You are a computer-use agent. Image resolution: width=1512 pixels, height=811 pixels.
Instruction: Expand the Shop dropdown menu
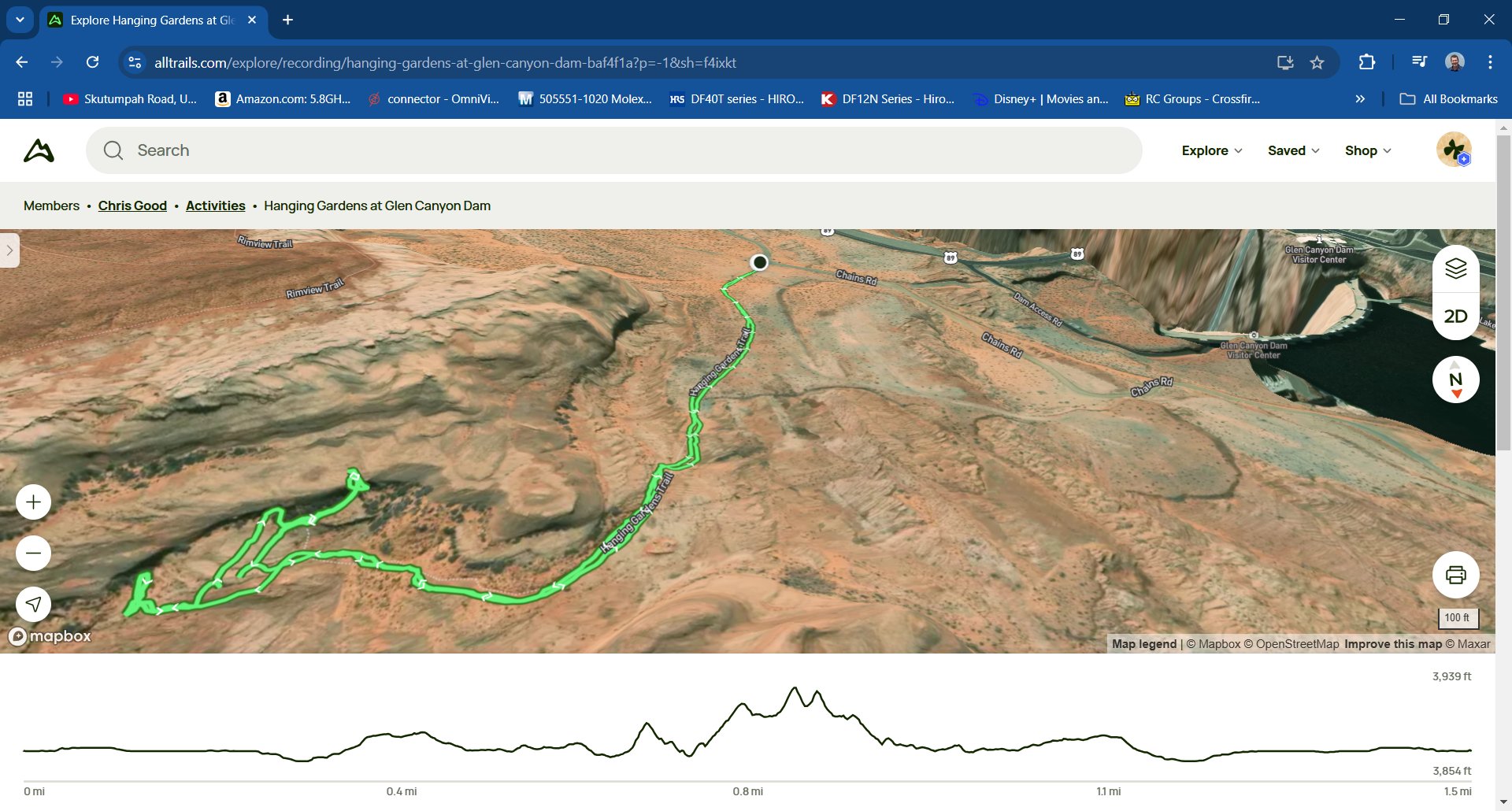(x=1367, y=150)
